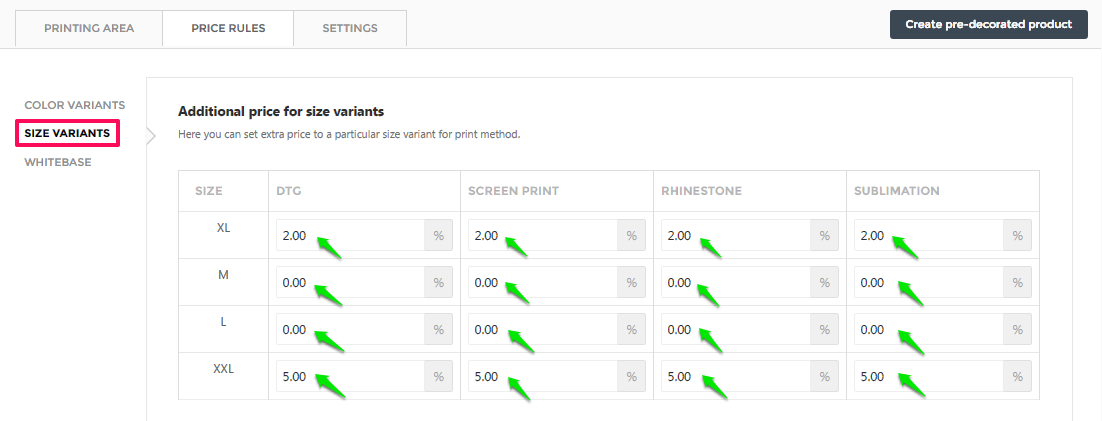The height and width of the screenshot is (421, 1102).
Task: Click the Screen Print price field for L
Action: (x=543, y=329)
